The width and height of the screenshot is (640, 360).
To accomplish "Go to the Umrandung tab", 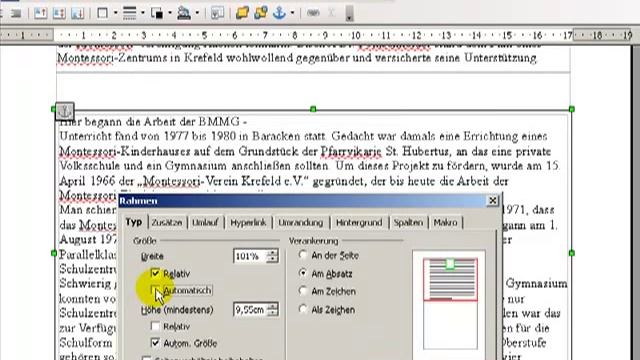I will pos(301,222).
